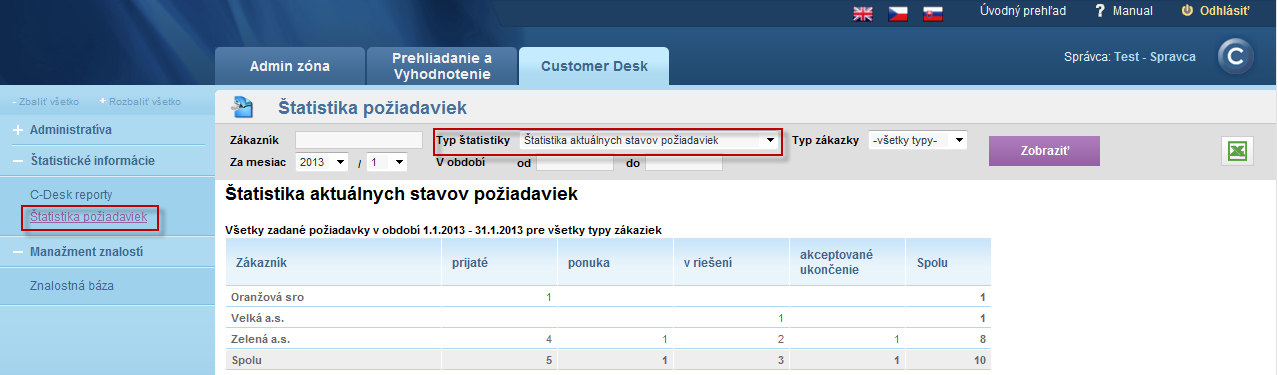Select the Velká a.s. row
Image resolution: width=1278 pixels, height=375 pixels.
(609, 317)
